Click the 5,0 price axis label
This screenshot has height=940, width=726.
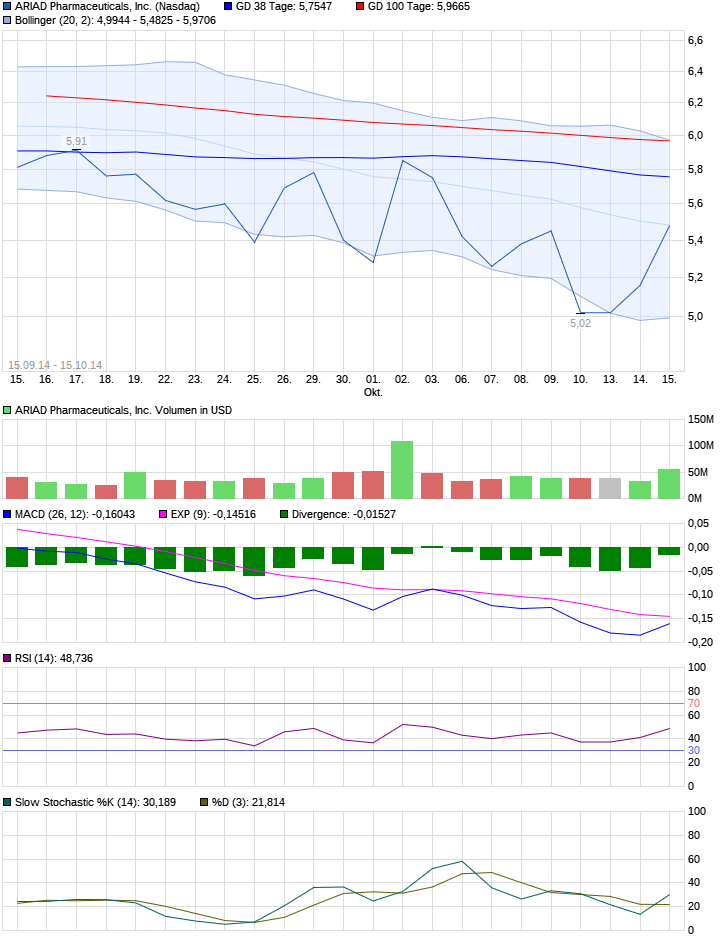(x=695, y=317)
